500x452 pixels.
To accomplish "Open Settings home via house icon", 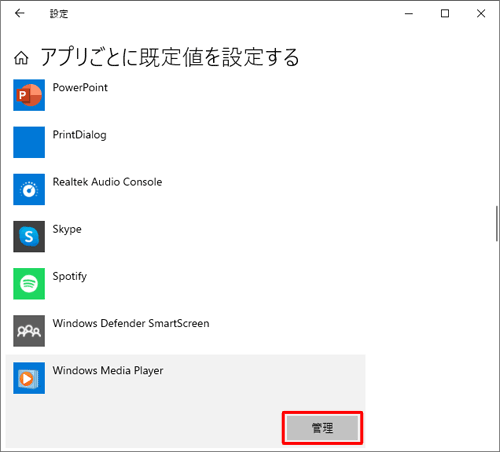I will click(21, 58).
